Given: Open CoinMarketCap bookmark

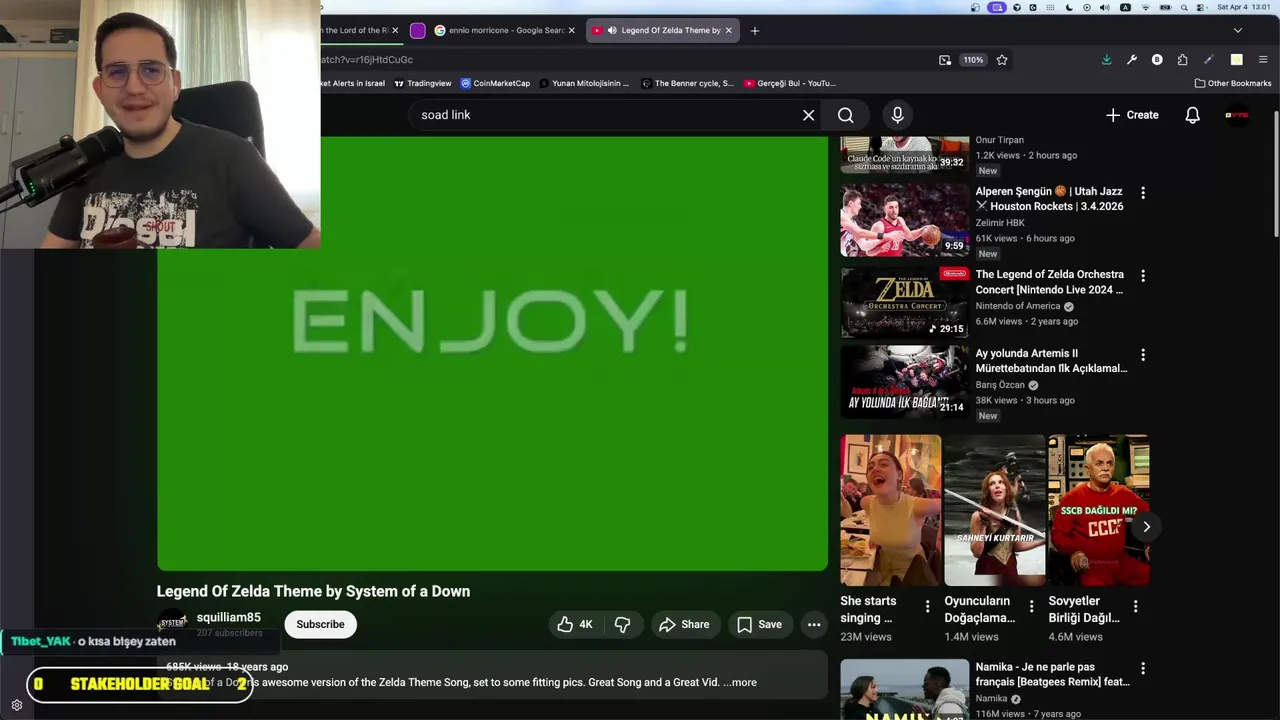Looking at the screenshot, I should 495,83.
